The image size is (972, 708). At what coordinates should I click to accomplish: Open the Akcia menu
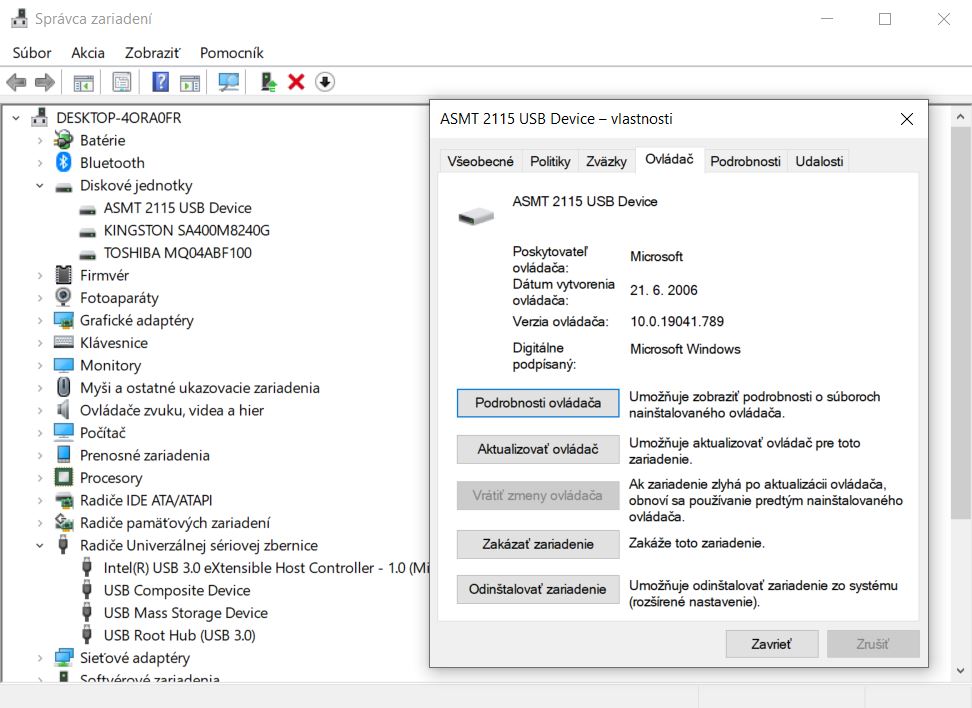(x=88, y=53)
